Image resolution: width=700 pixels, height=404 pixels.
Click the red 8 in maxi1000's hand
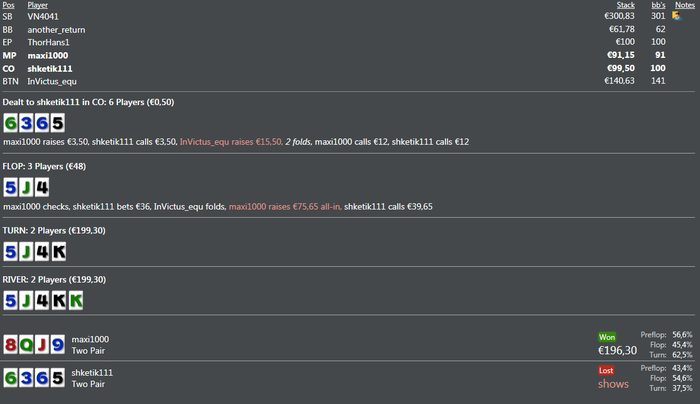pos(10,345)
